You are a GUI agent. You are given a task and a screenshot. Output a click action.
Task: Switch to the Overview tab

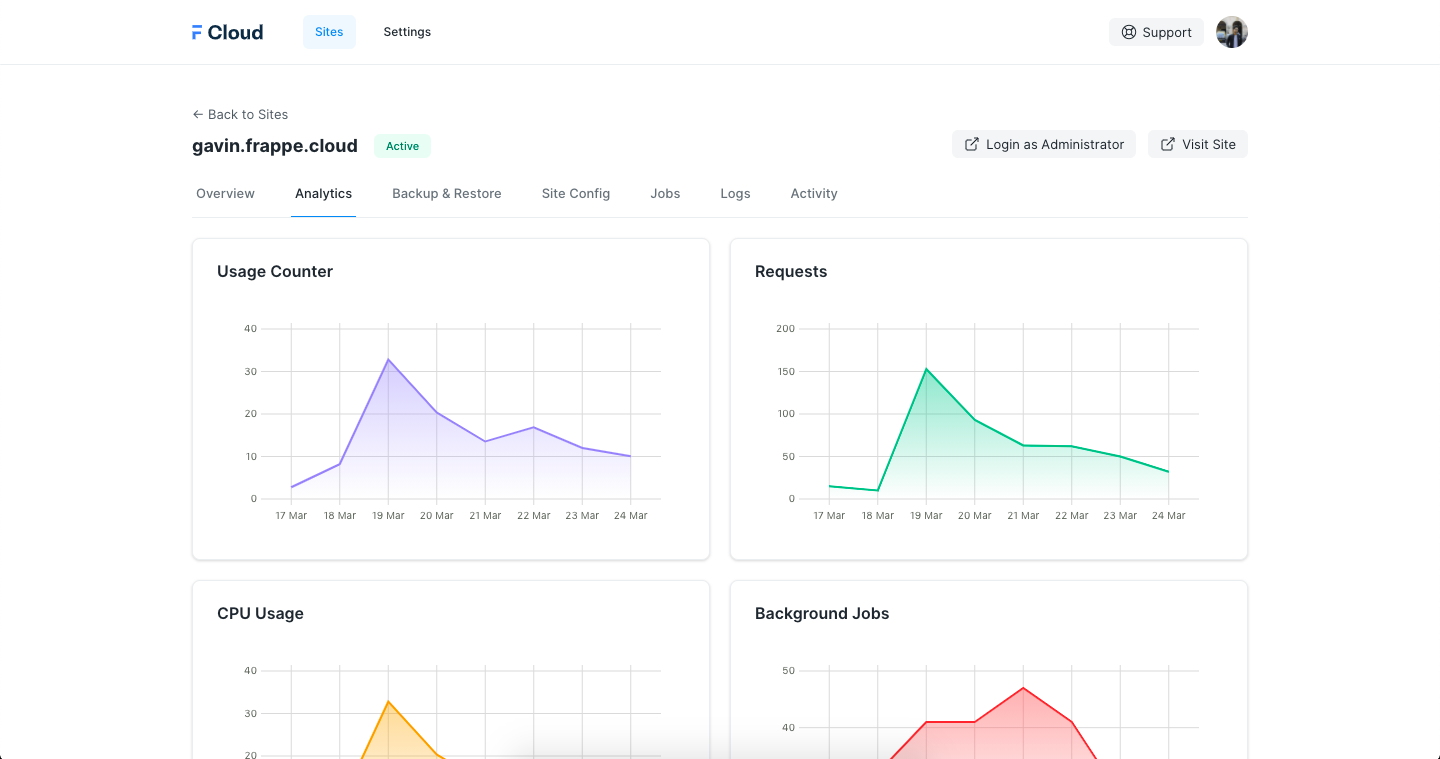click(225, 194)
